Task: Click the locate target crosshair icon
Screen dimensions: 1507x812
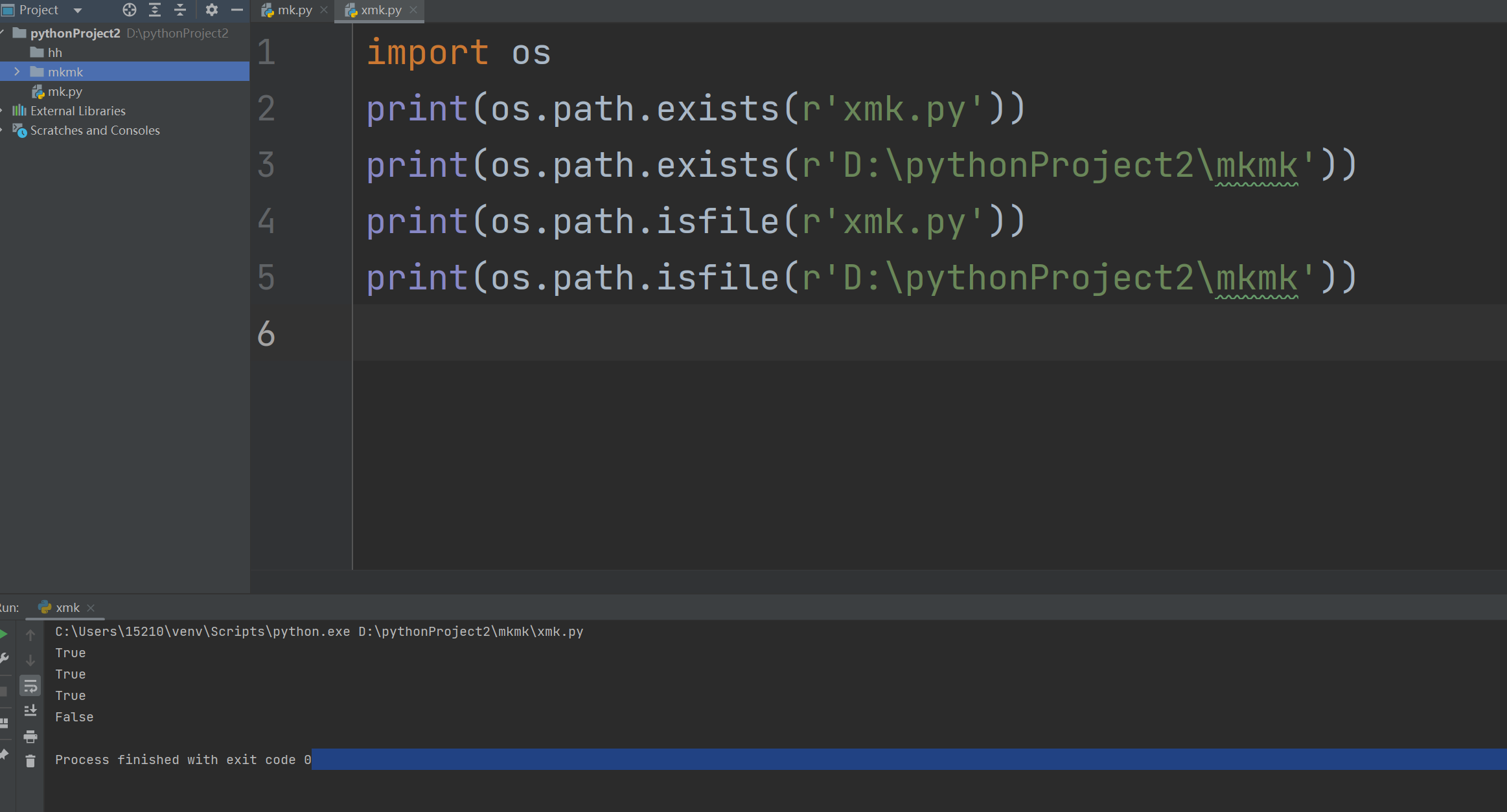Action: pos(130,10)
